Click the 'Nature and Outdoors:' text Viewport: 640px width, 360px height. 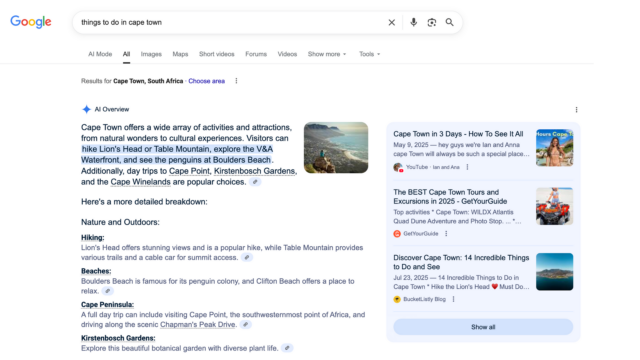click(120, 222)
